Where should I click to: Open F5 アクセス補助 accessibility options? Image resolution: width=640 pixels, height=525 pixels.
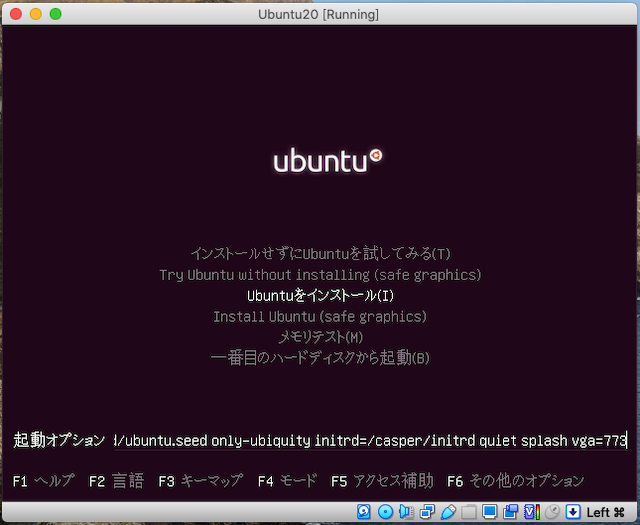coord(382,481)
